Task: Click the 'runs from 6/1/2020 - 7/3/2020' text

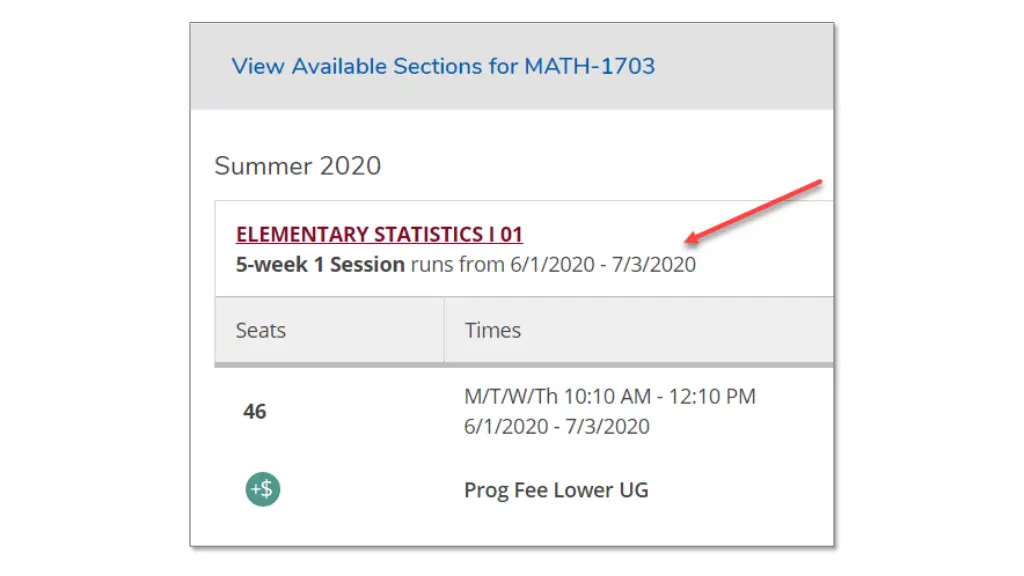Action: click(x=553, y=264)
